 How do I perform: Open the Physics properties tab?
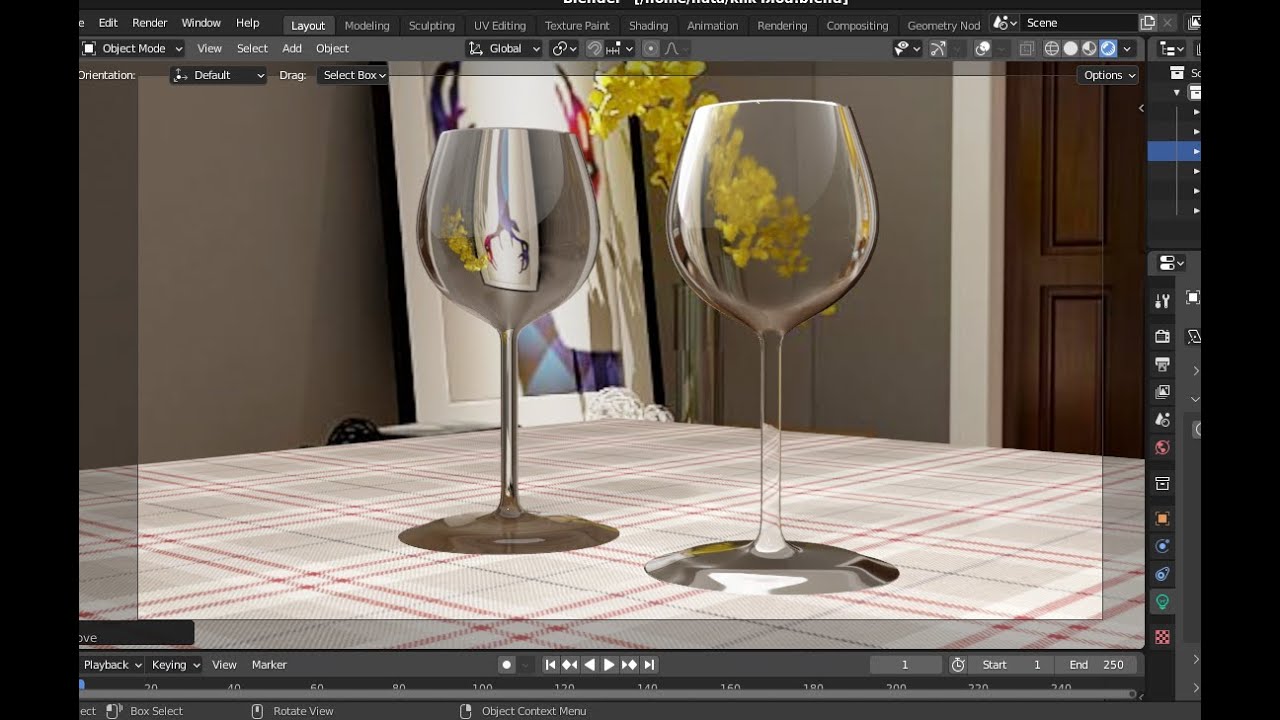[x=1162, y=546]
